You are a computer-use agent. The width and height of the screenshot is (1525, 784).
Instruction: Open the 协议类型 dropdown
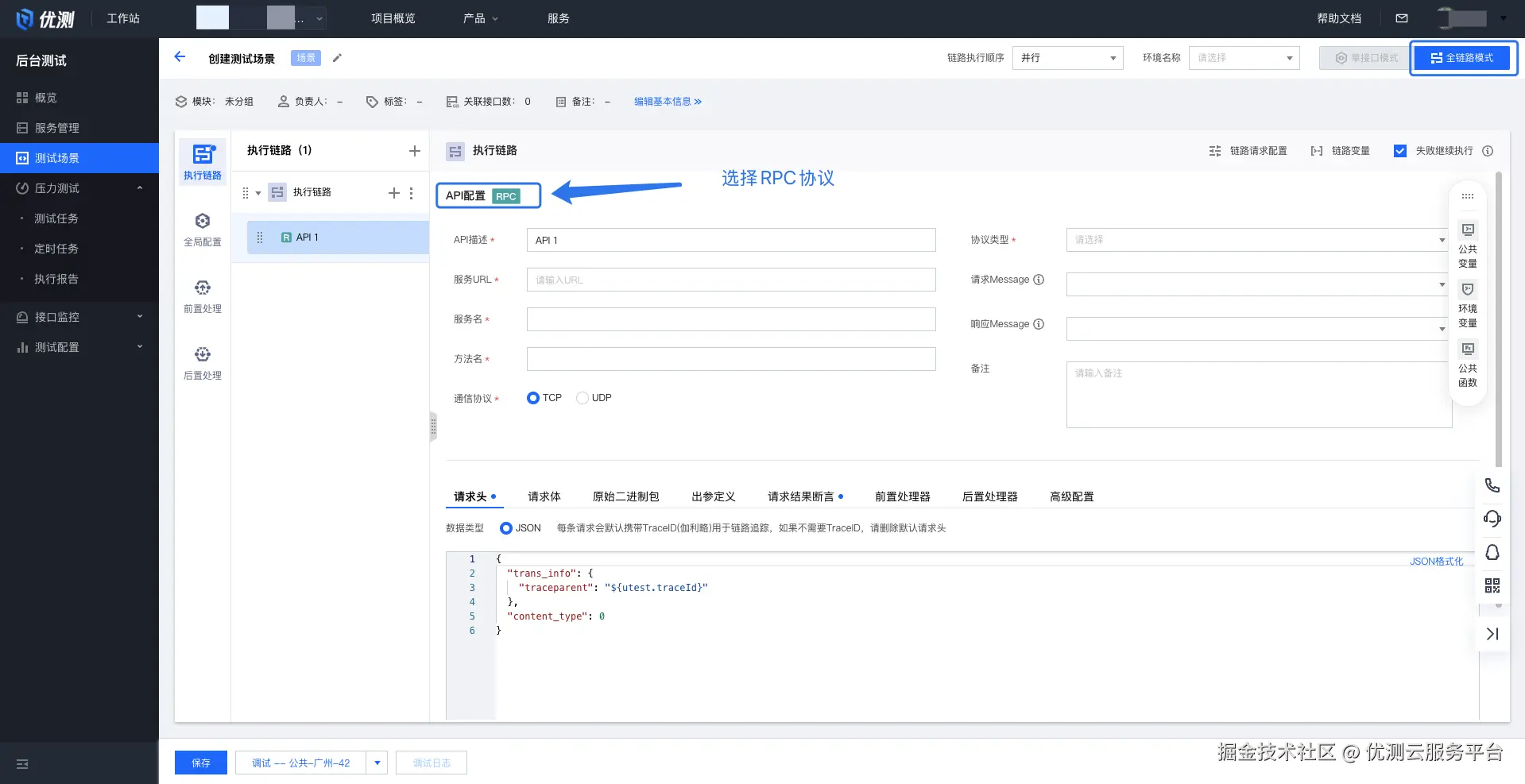1259,240
